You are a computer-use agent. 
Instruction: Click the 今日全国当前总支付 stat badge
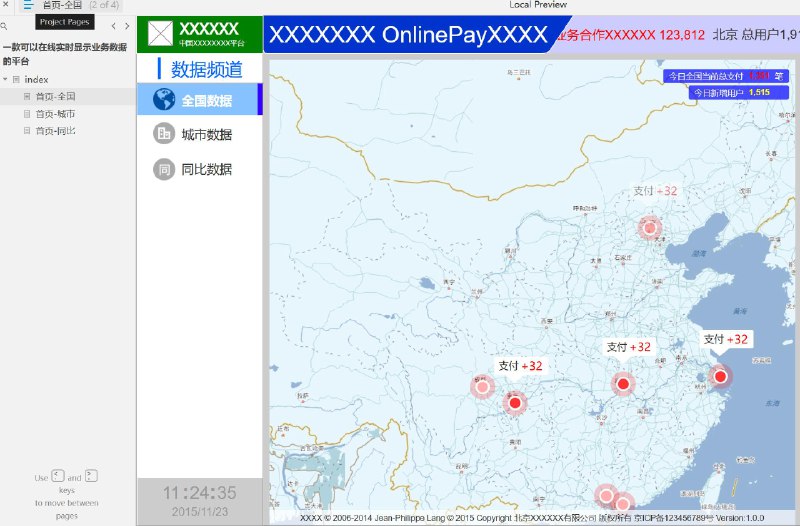726,76
